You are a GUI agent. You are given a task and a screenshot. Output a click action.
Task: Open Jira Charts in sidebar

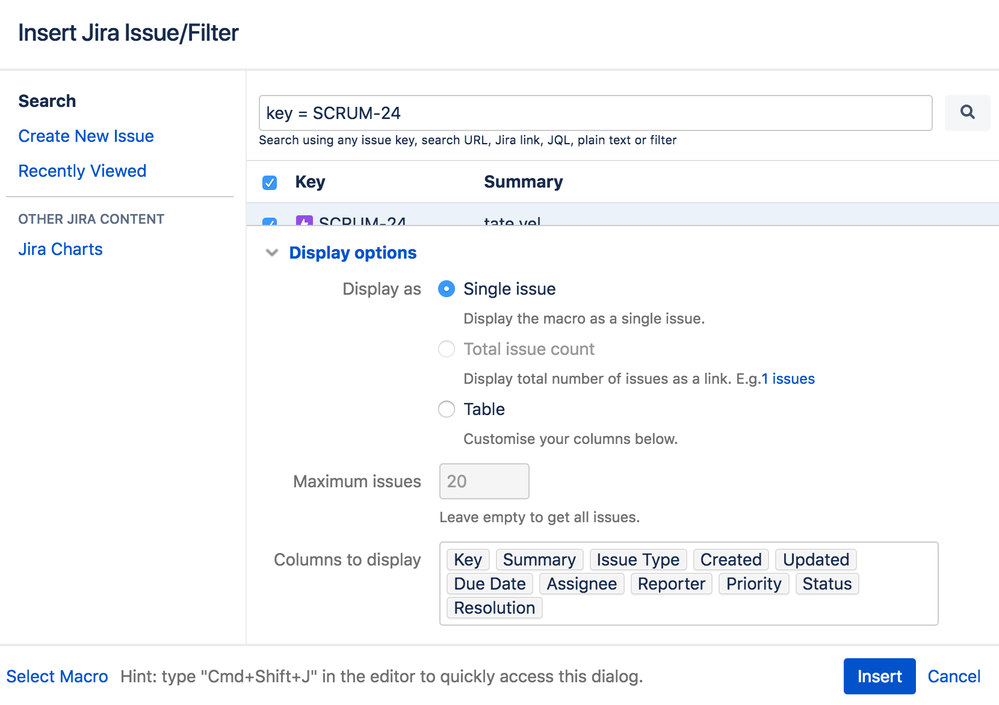pos(61,249)
